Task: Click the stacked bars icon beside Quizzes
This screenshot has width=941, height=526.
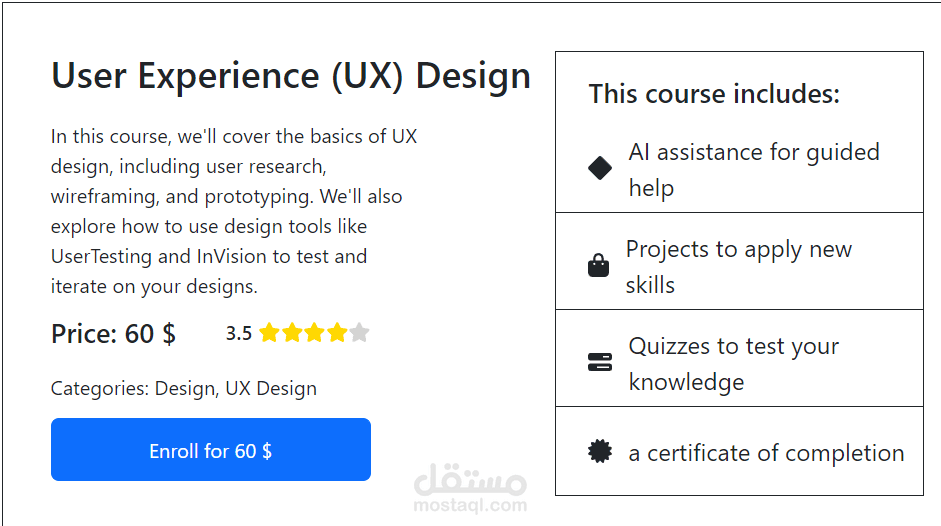Action: pyautogui.click(x=600, y=362)
